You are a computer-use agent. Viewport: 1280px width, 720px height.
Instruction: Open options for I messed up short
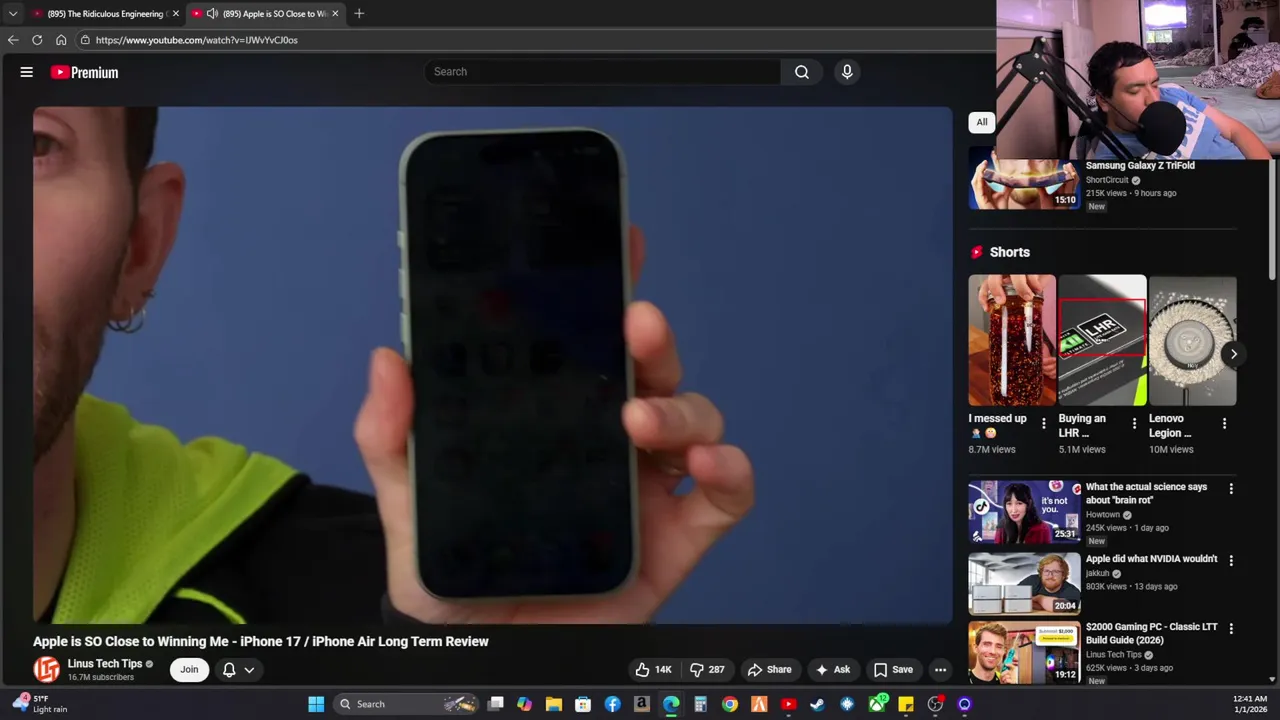click(1044, 424)
